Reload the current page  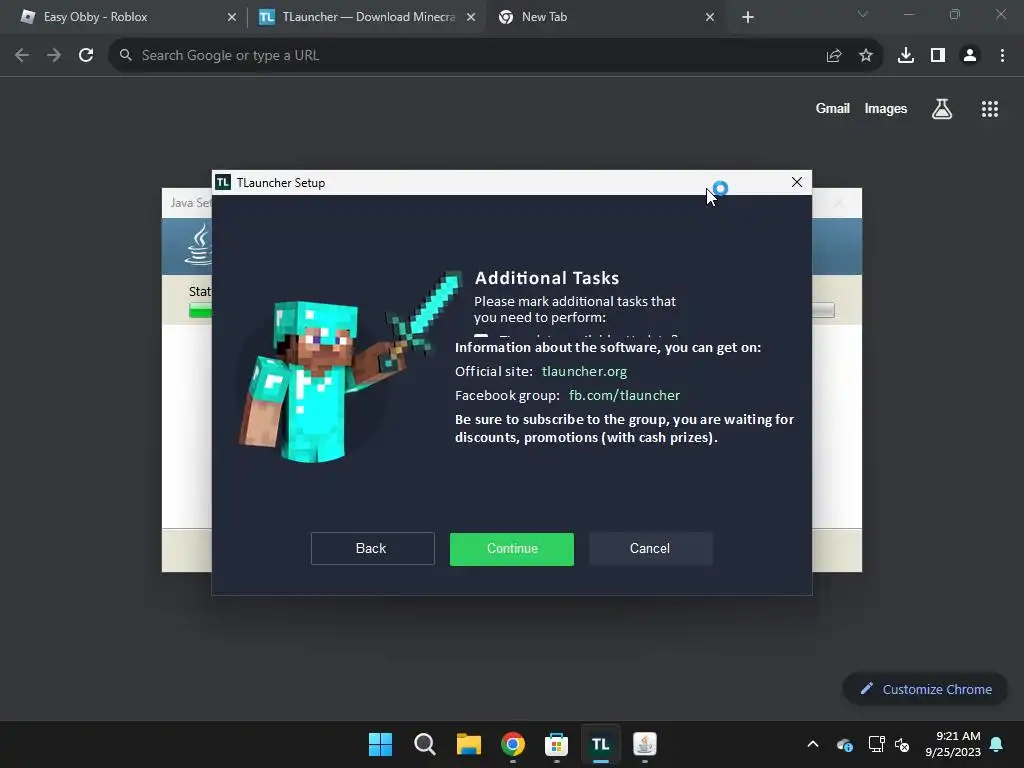[86, 56]
